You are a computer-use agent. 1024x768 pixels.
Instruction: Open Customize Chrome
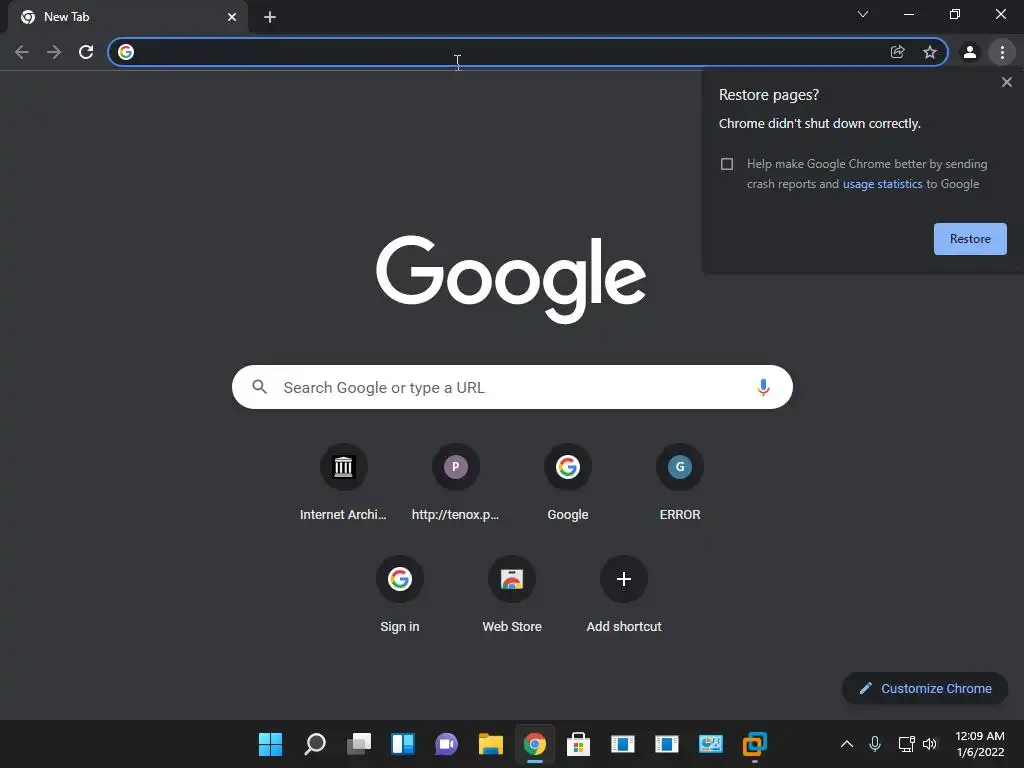tap(925, 688)
